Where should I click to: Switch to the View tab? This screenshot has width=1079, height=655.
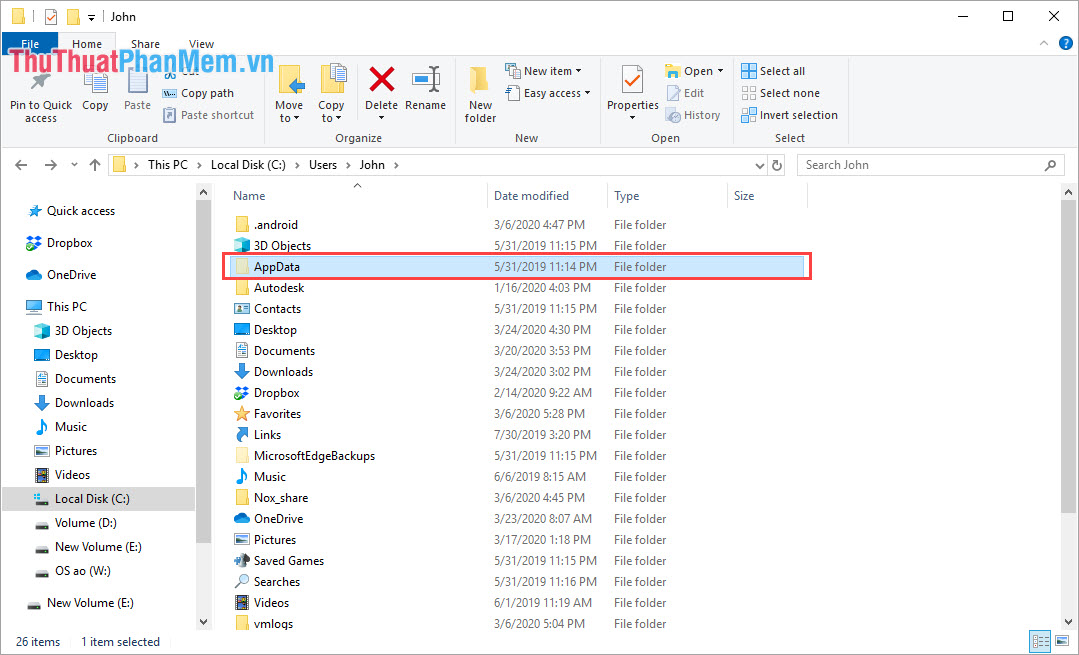tap(201, 43)
